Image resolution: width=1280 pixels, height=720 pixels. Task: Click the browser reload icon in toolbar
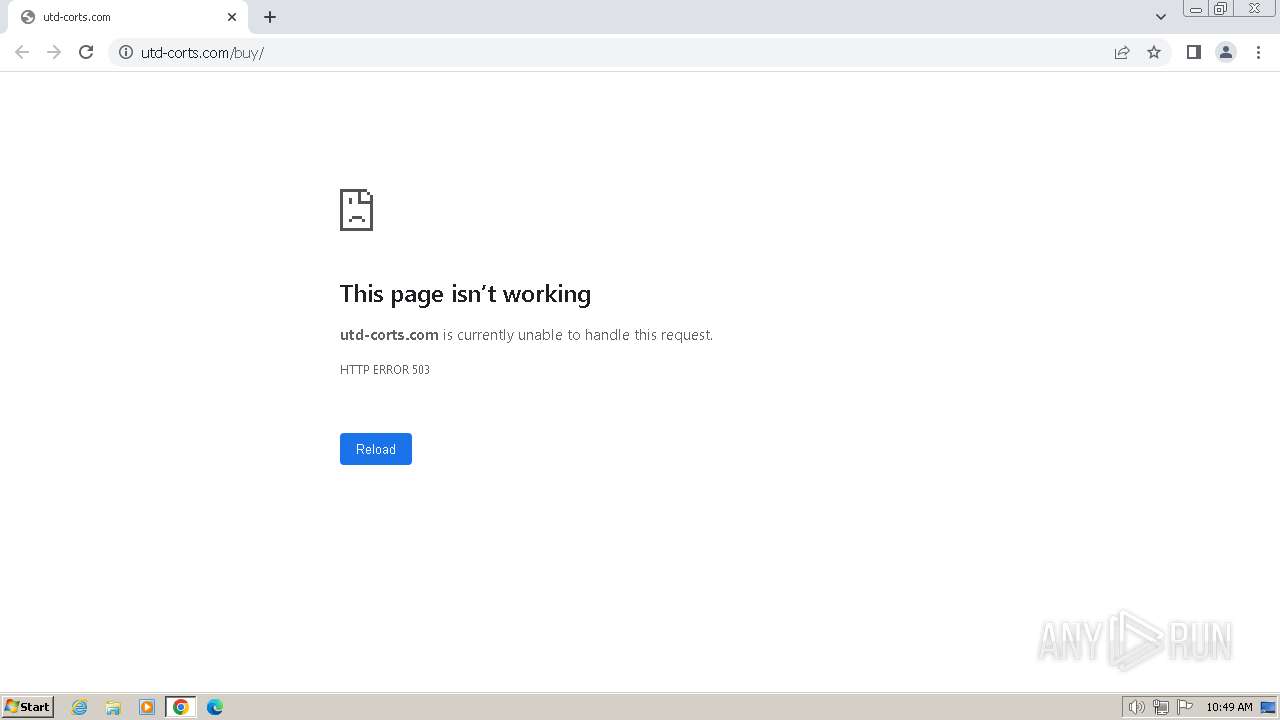[86, 52]
